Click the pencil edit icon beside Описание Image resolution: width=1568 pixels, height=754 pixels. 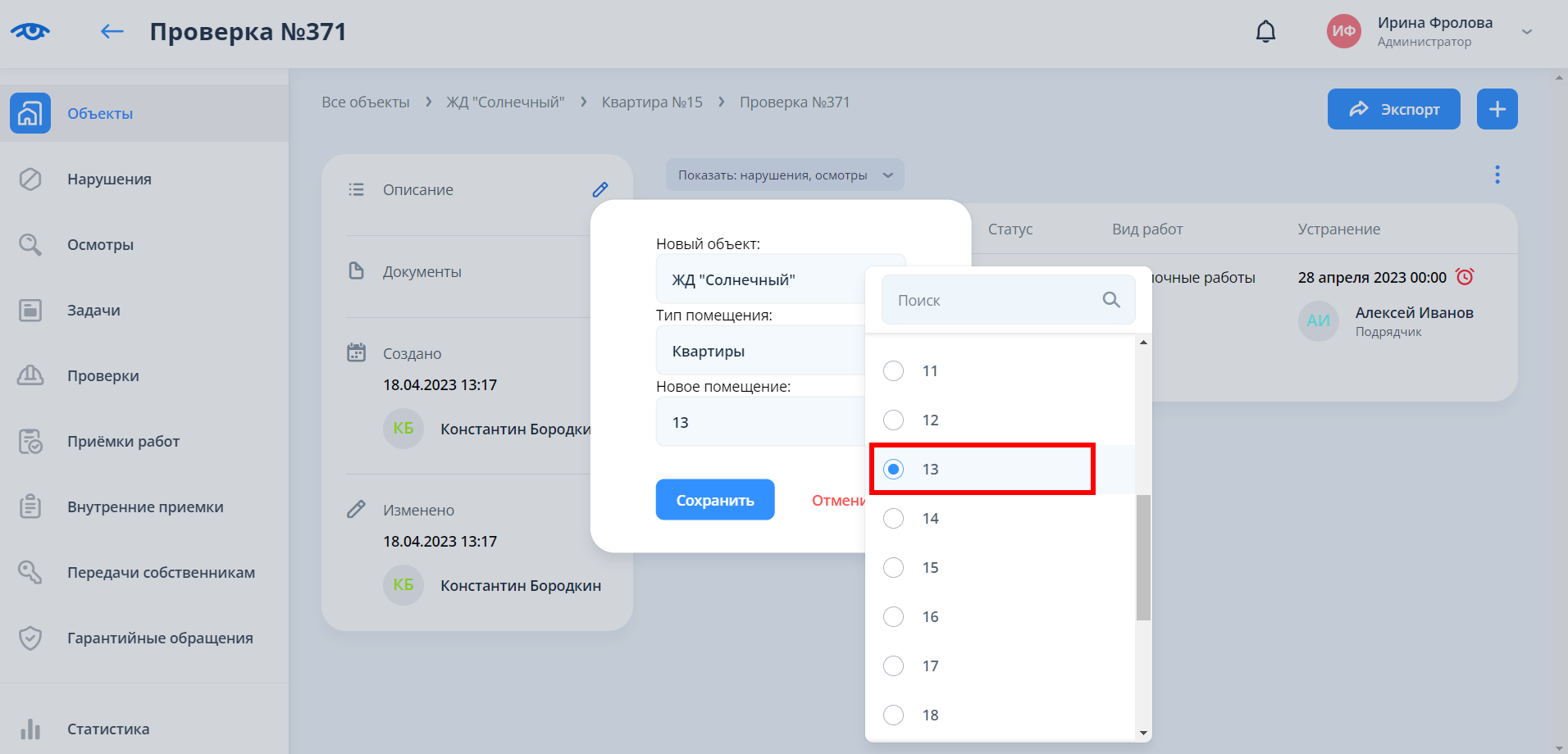tap(600, 189)
